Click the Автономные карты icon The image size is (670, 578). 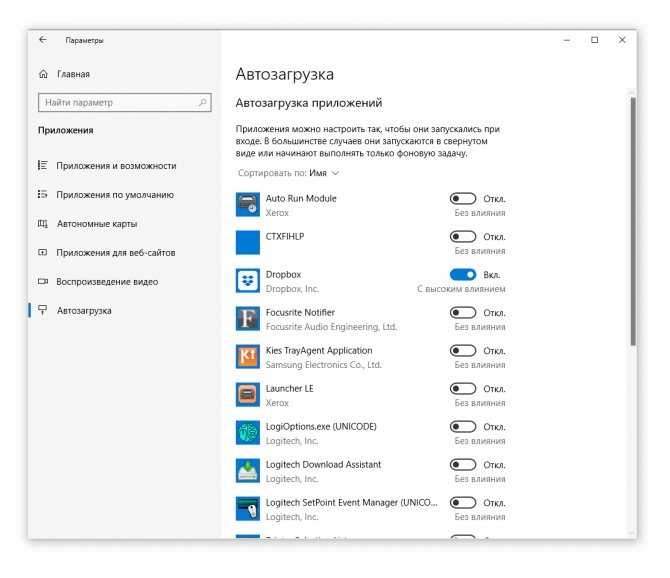coord(42,223)
